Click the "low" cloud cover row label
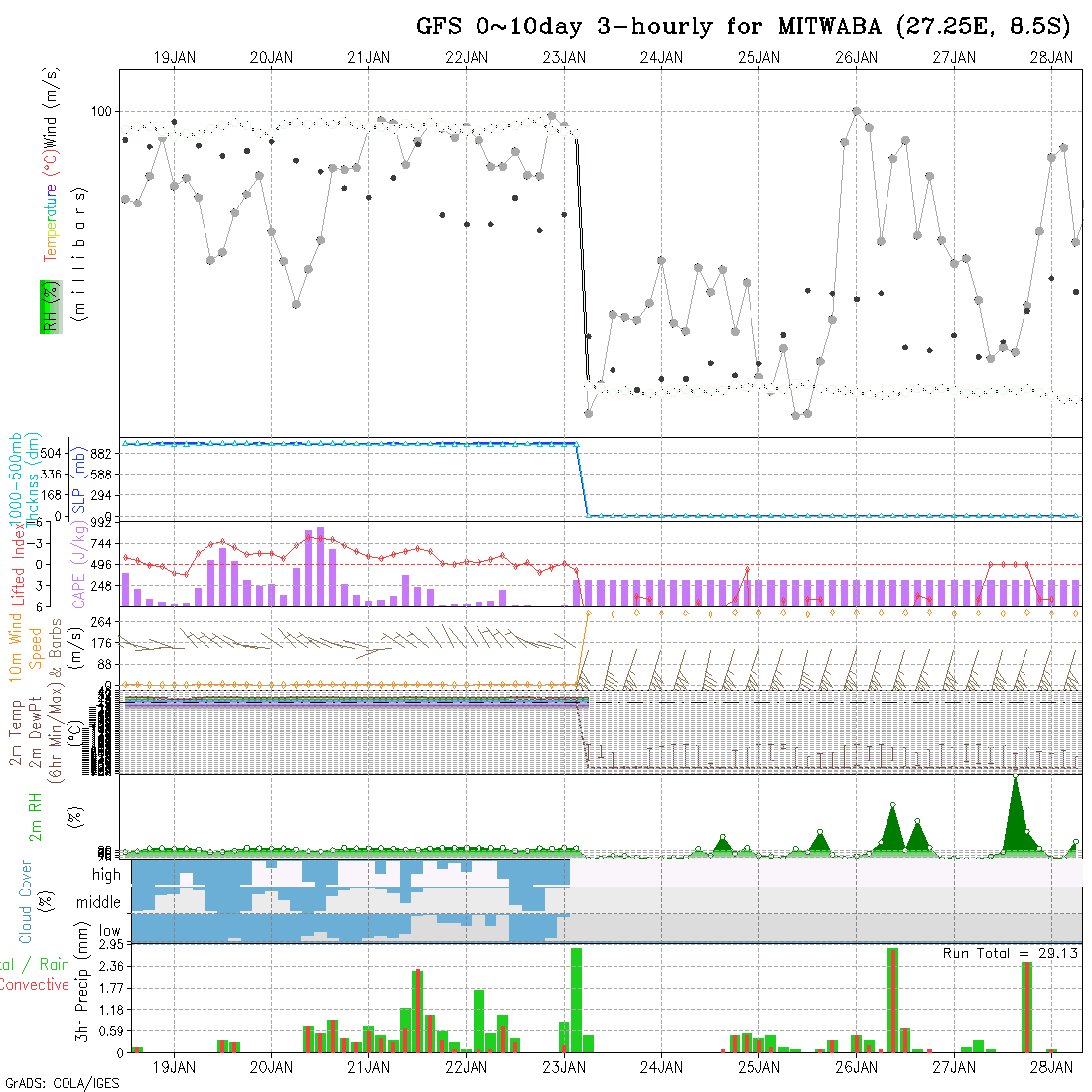Screen dimensions: 1092x1092 pos(109,932)
